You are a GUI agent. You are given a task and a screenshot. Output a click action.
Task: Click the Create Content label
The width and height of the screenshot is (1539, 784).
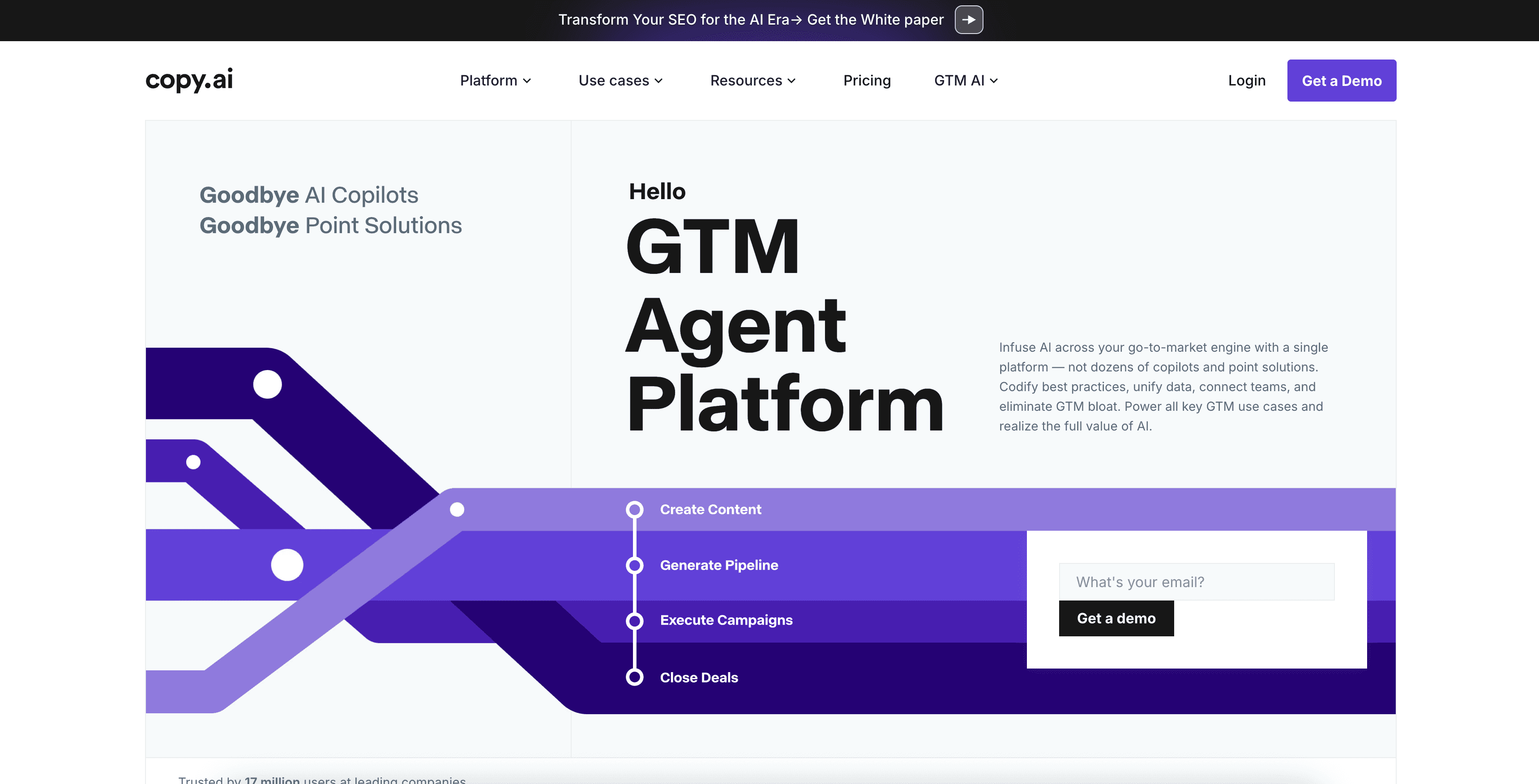tap(710, 509)
